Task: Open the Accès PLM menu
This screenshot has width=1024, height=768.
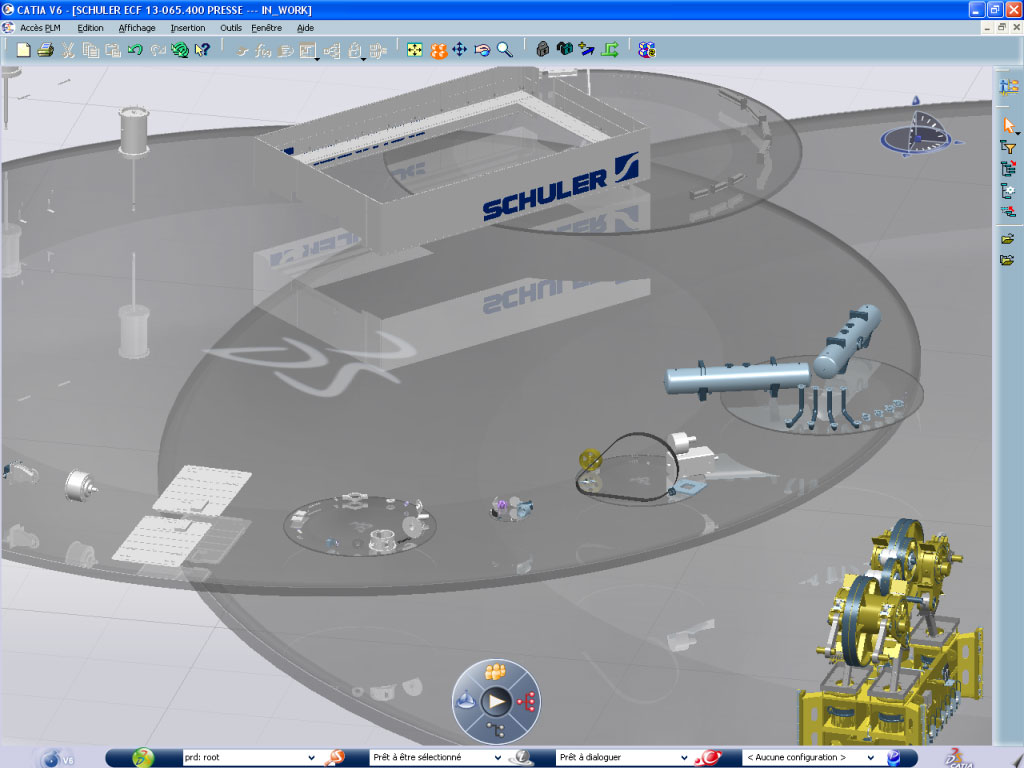Action: pyautogui.click(x=42, y=28)
